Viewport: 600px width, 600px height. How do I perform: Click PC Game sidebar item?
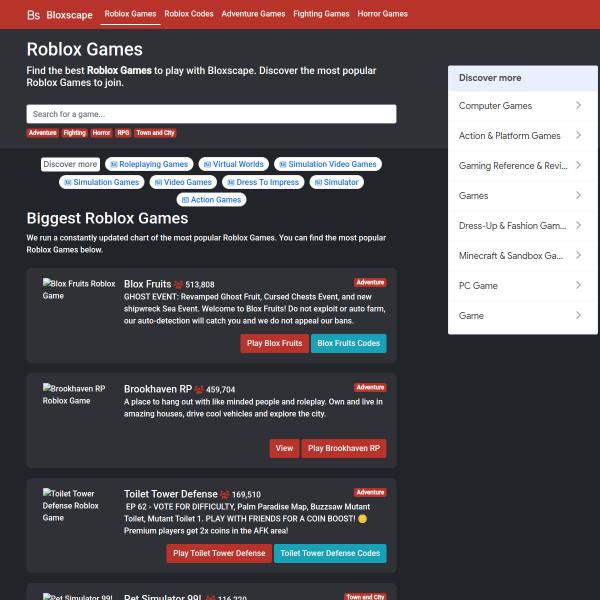(523, 285)
